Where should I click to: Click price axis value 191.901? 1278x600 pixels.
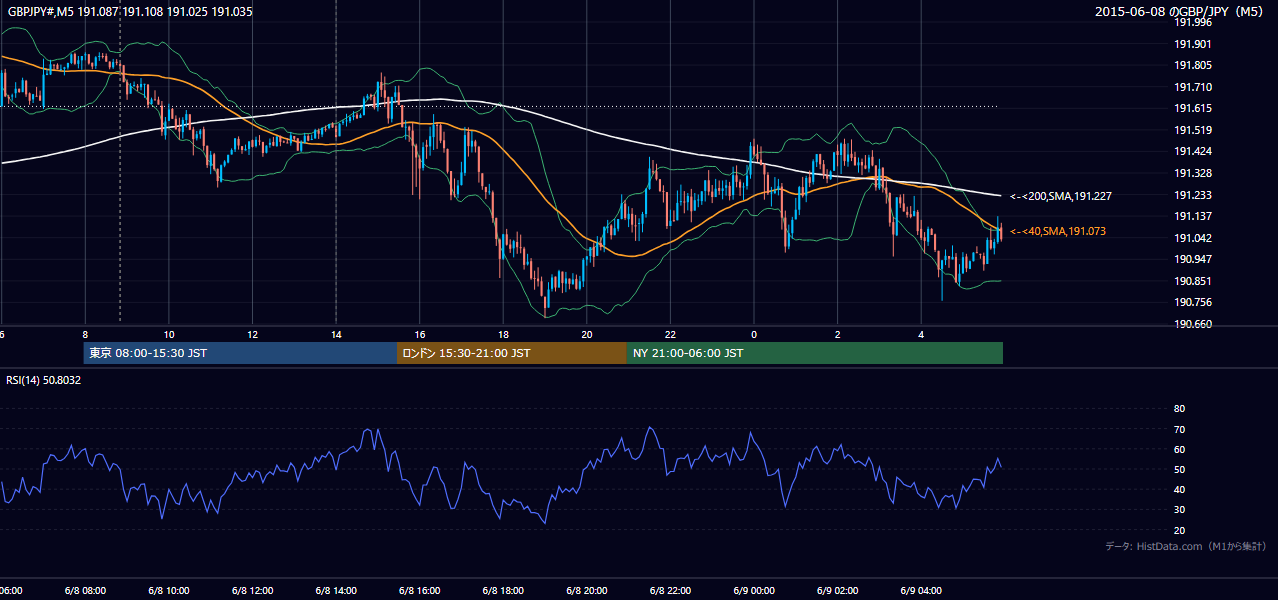point(1192,44)
